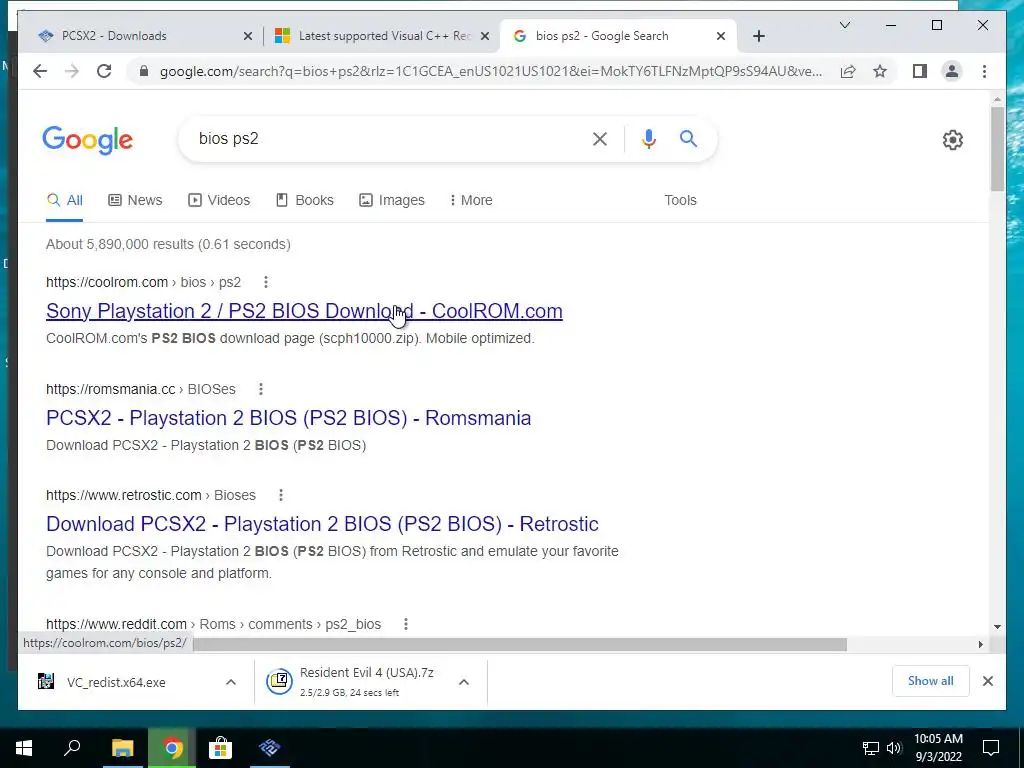Clear the search box text
Image resolution: width=1024 pixels, height=768 pixels.
(x=600, y=139)
